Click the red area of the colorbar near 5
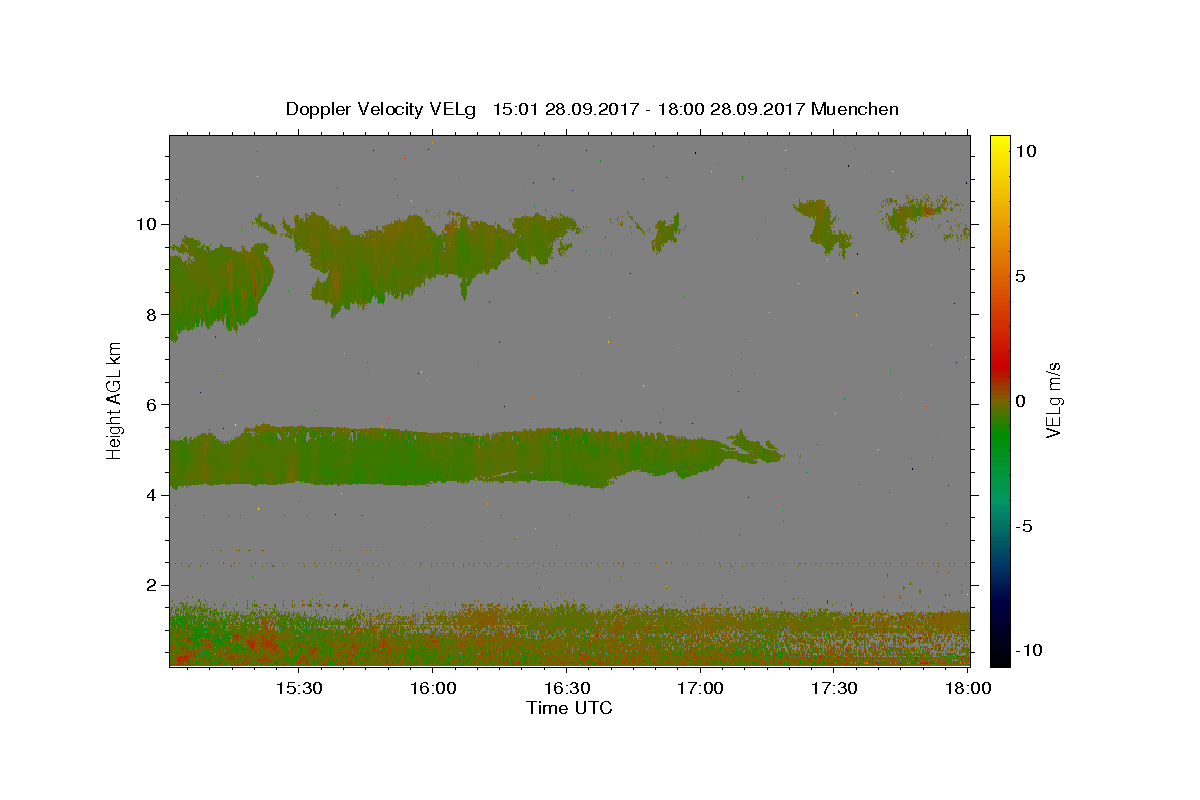 coord(1000,276)
